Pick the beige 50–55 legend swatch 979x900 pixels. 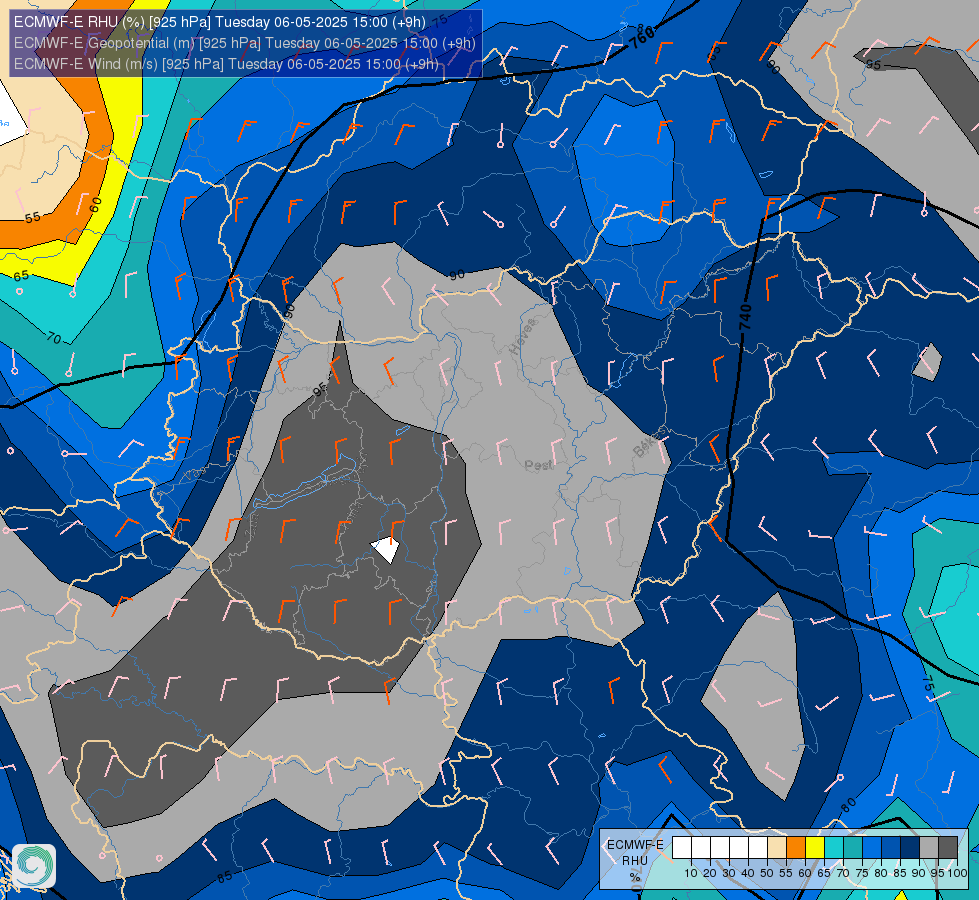[x=777, y=847]
